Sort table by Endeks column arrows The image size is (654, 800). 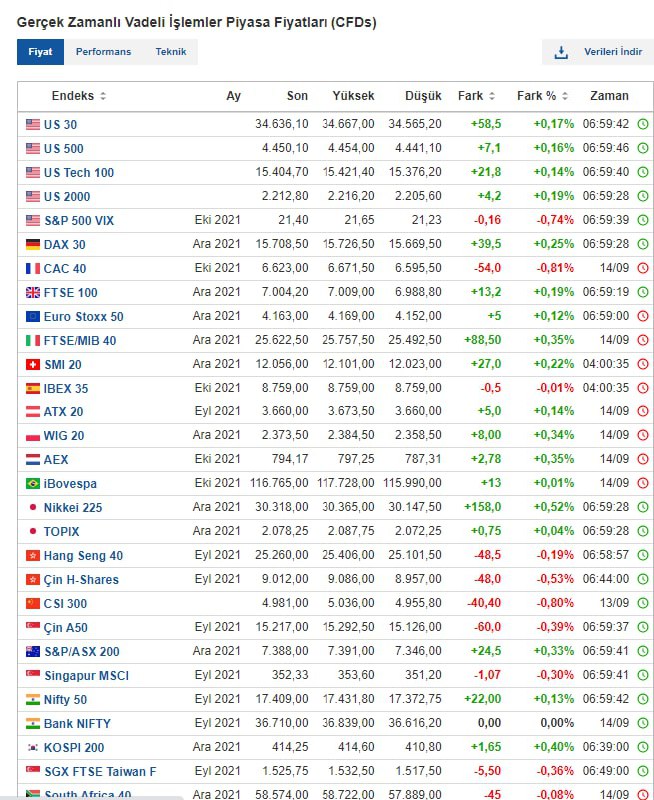click(103, 96)
